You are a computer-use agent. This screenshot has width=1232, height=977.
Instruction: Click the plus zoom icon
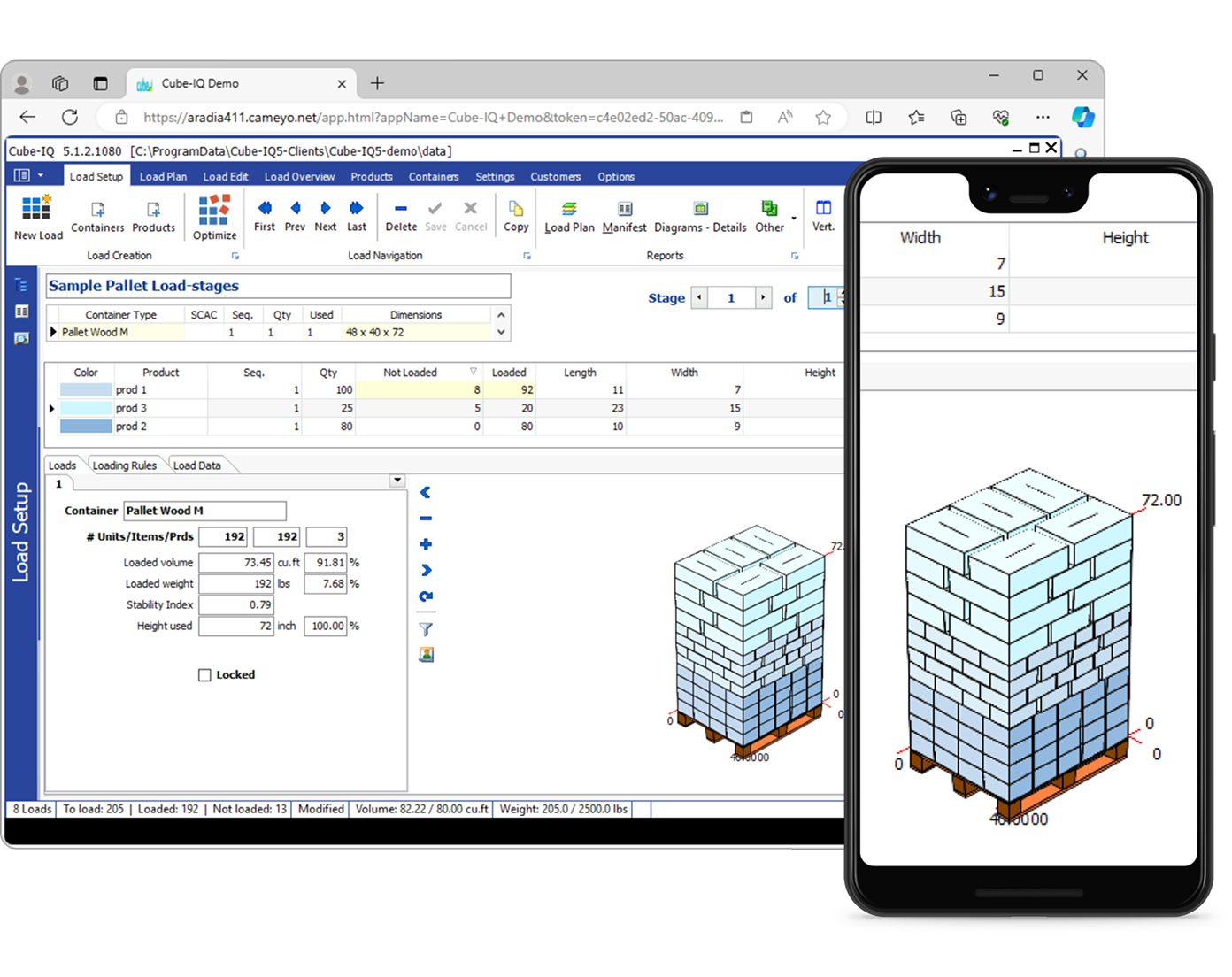point(426,544)
